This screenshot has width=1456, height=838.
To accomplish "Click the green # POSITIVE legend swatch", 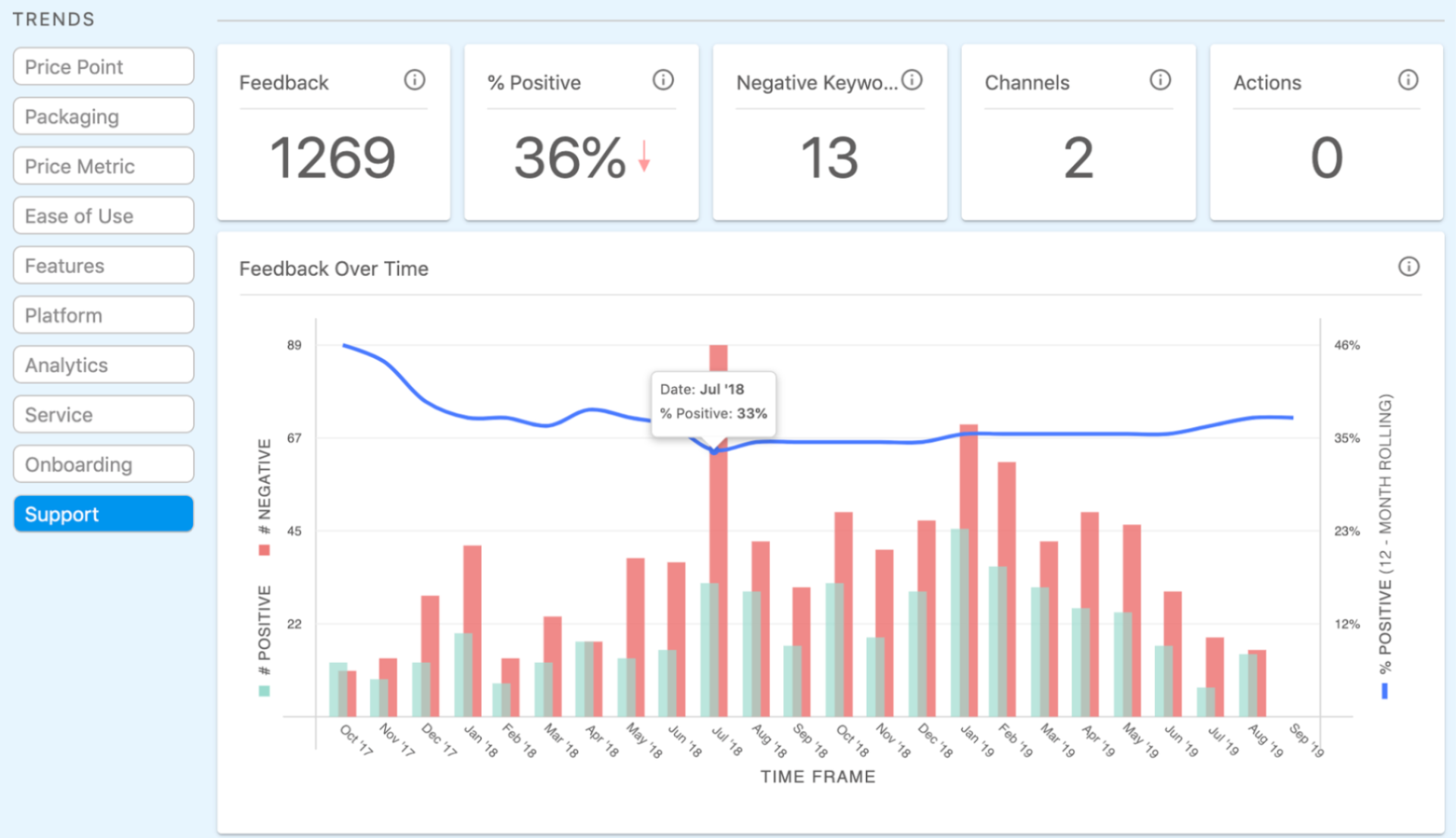I will [264, 691].
